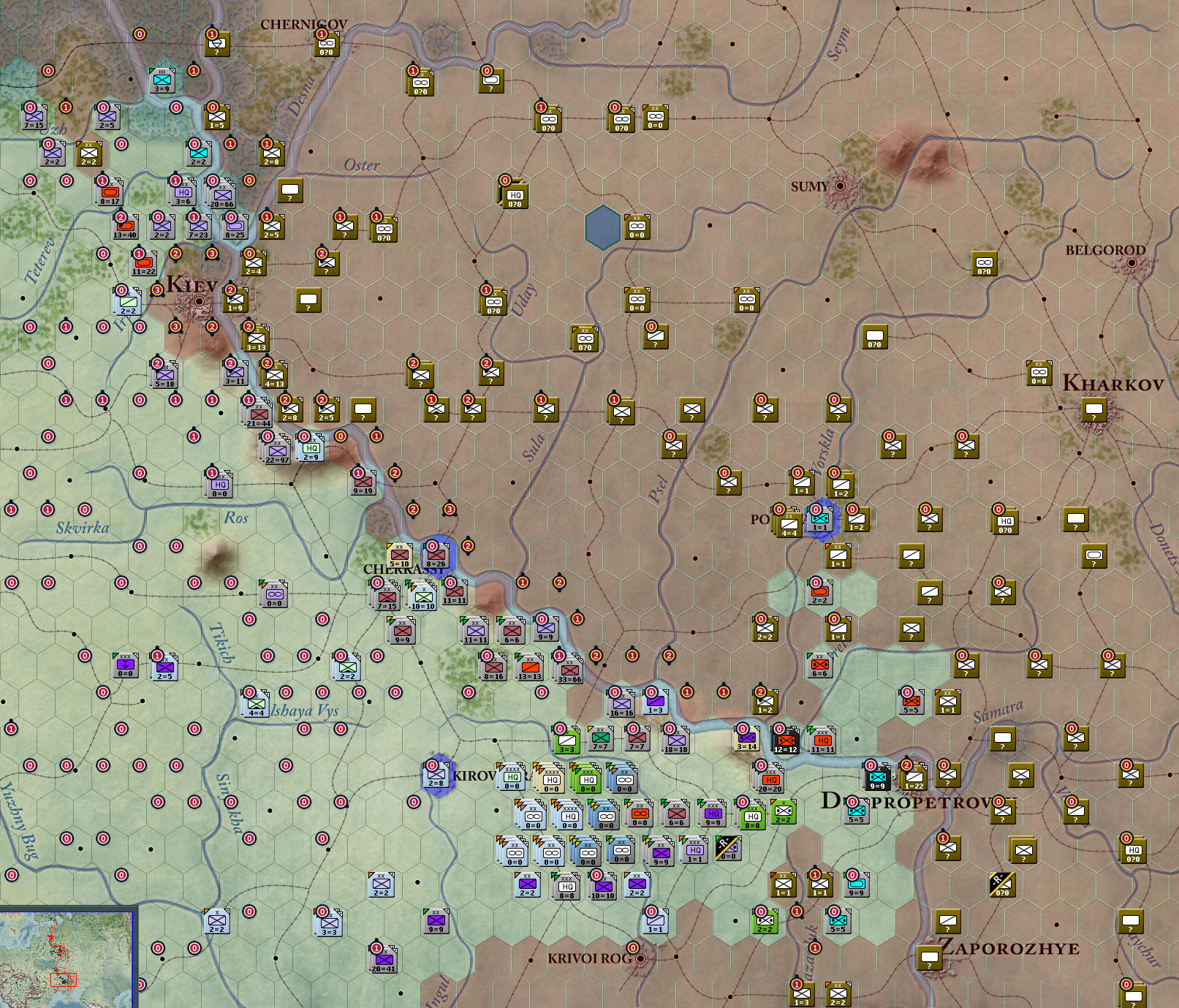The image size is (1179, 1008).
Task: Pick the purple stack labeled 16=16
Action: coord(621,705)
